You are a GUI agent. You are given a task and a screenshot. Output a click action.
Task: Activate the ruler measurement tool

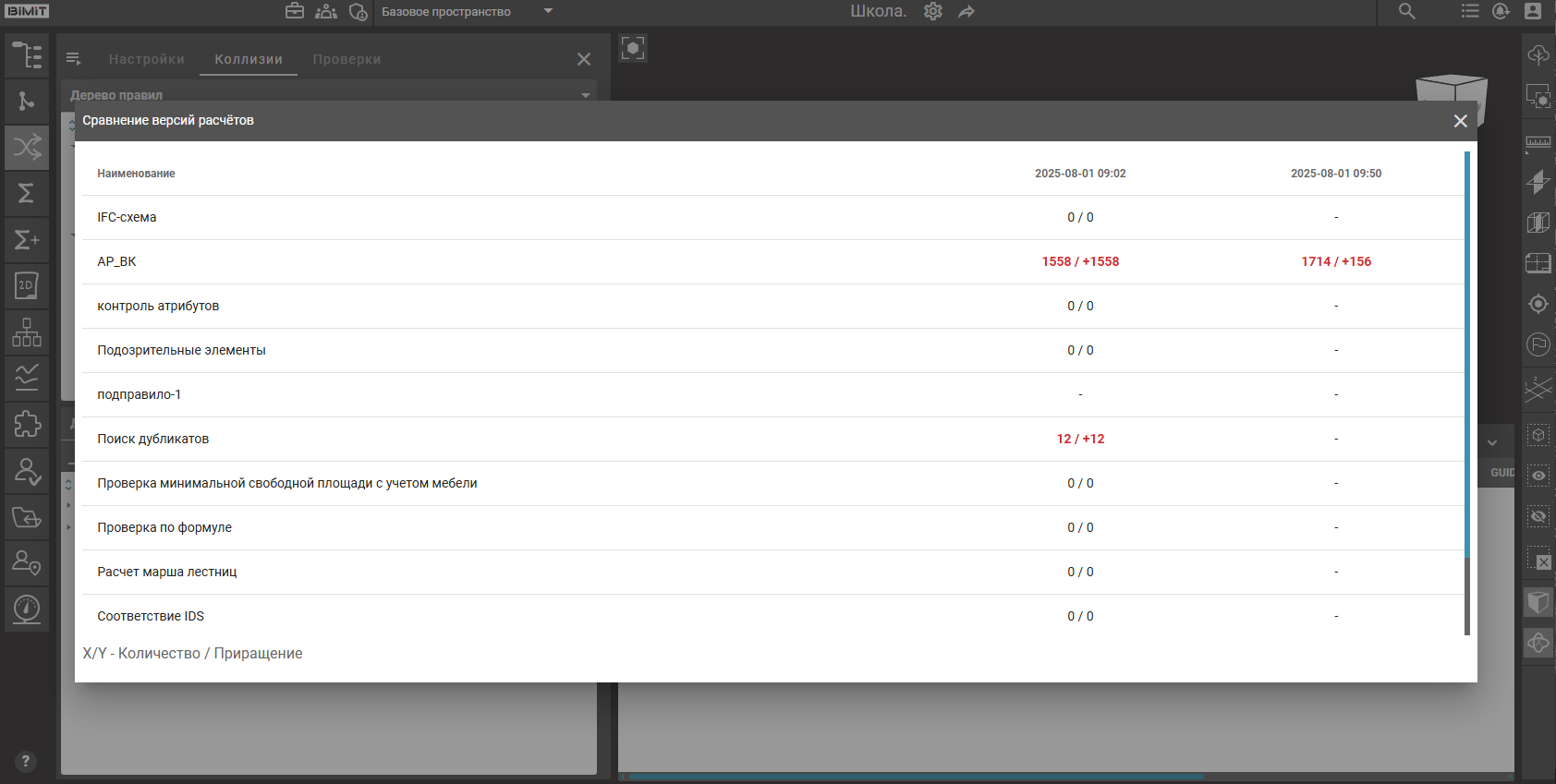pyautogui.click(x=1538, y=142)
